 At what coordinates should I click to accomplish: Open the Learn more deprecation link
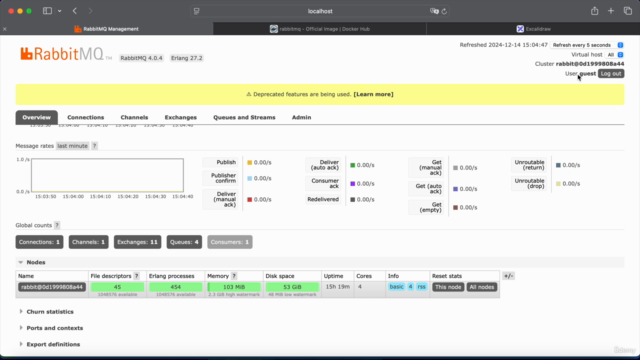pyautogui.click(x=373, y=94)
